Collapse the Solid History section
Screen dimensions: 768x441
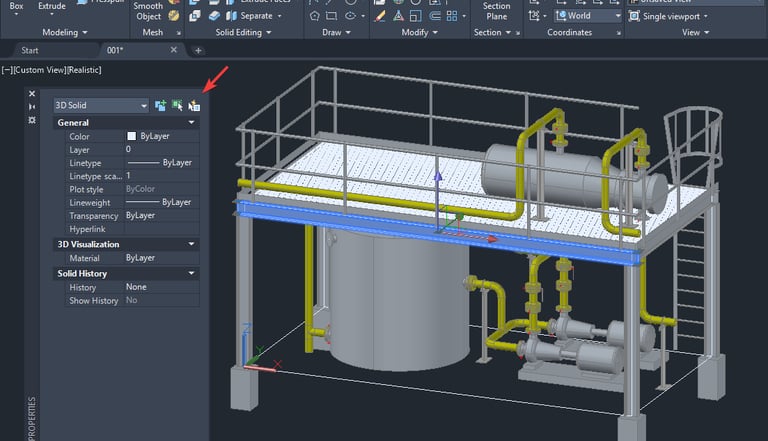point(191,273)
